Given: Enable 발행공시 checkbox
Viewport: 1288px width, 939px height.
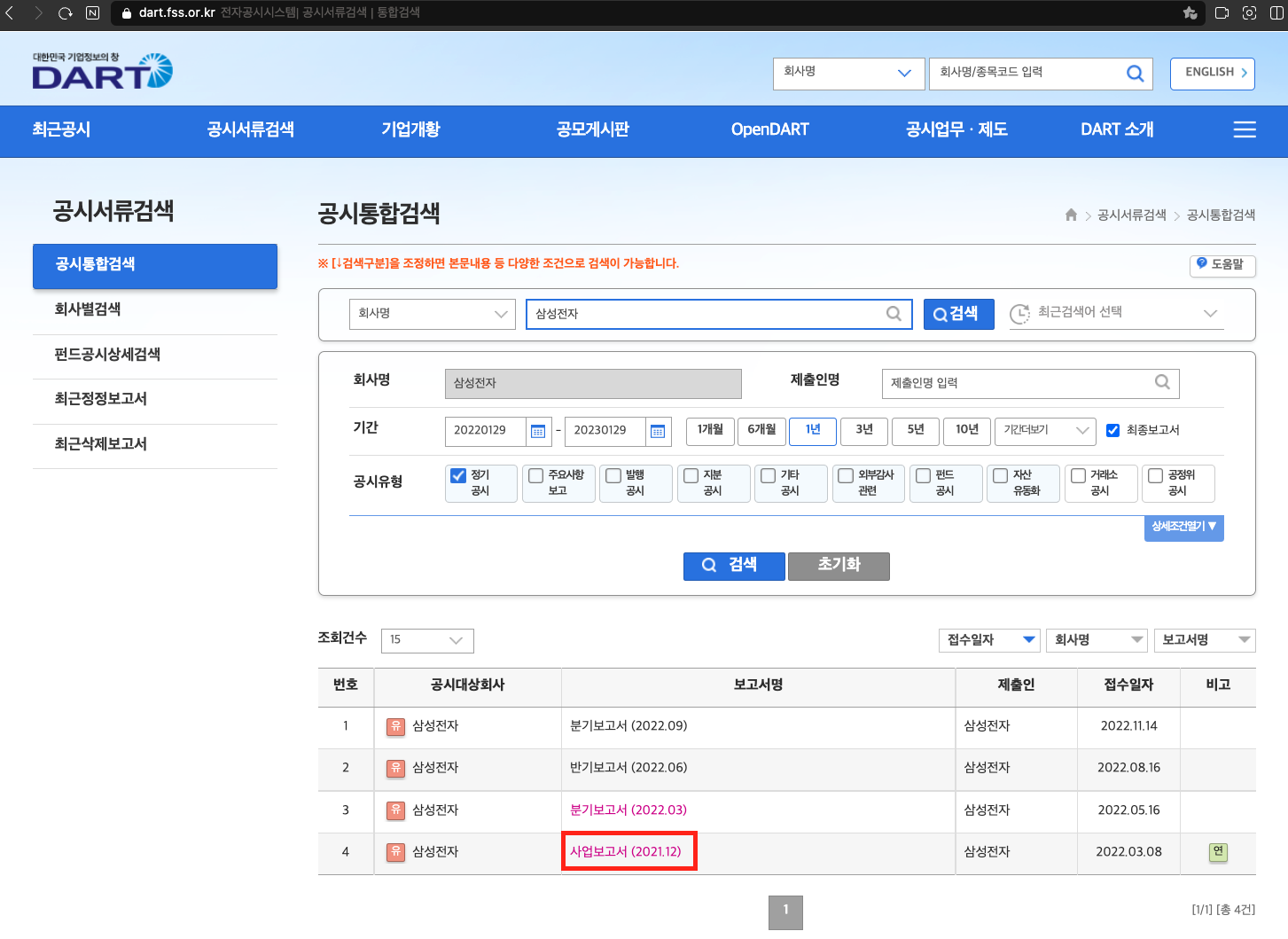Looking at the screenshot, I should pos(613,475).
